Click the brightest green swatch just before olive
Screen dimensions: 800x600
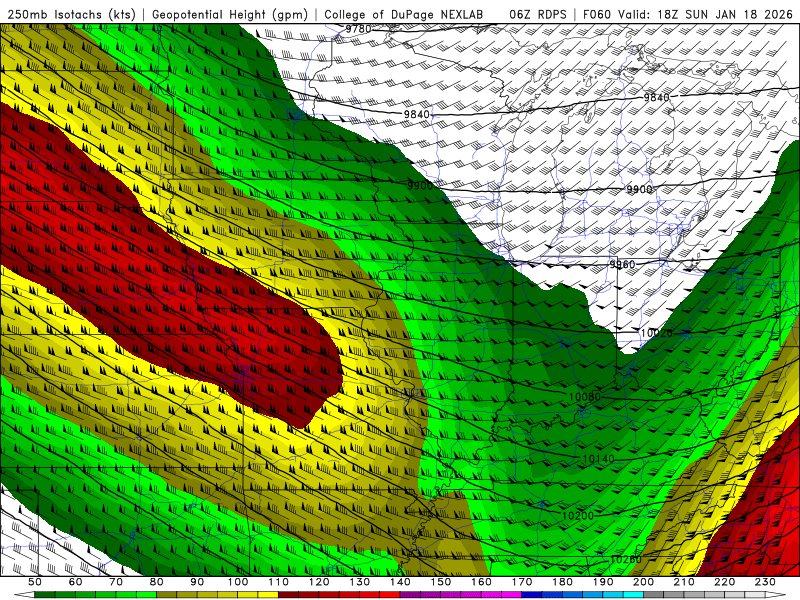coord(146,595)
